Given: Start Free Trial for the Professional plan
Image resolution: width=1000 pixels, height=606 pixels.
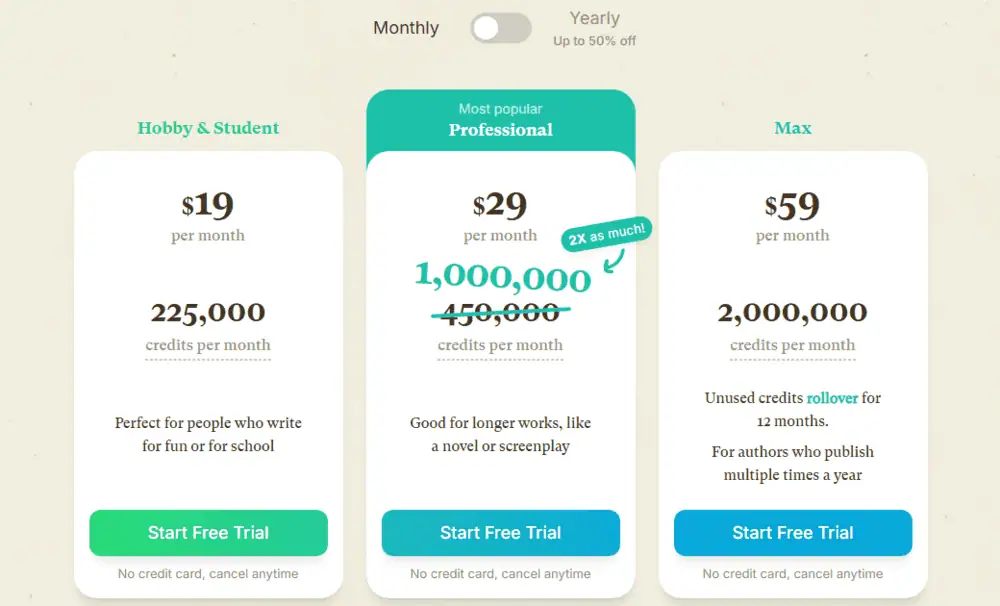Looking at the screenshot, I should tap(500, 533).
